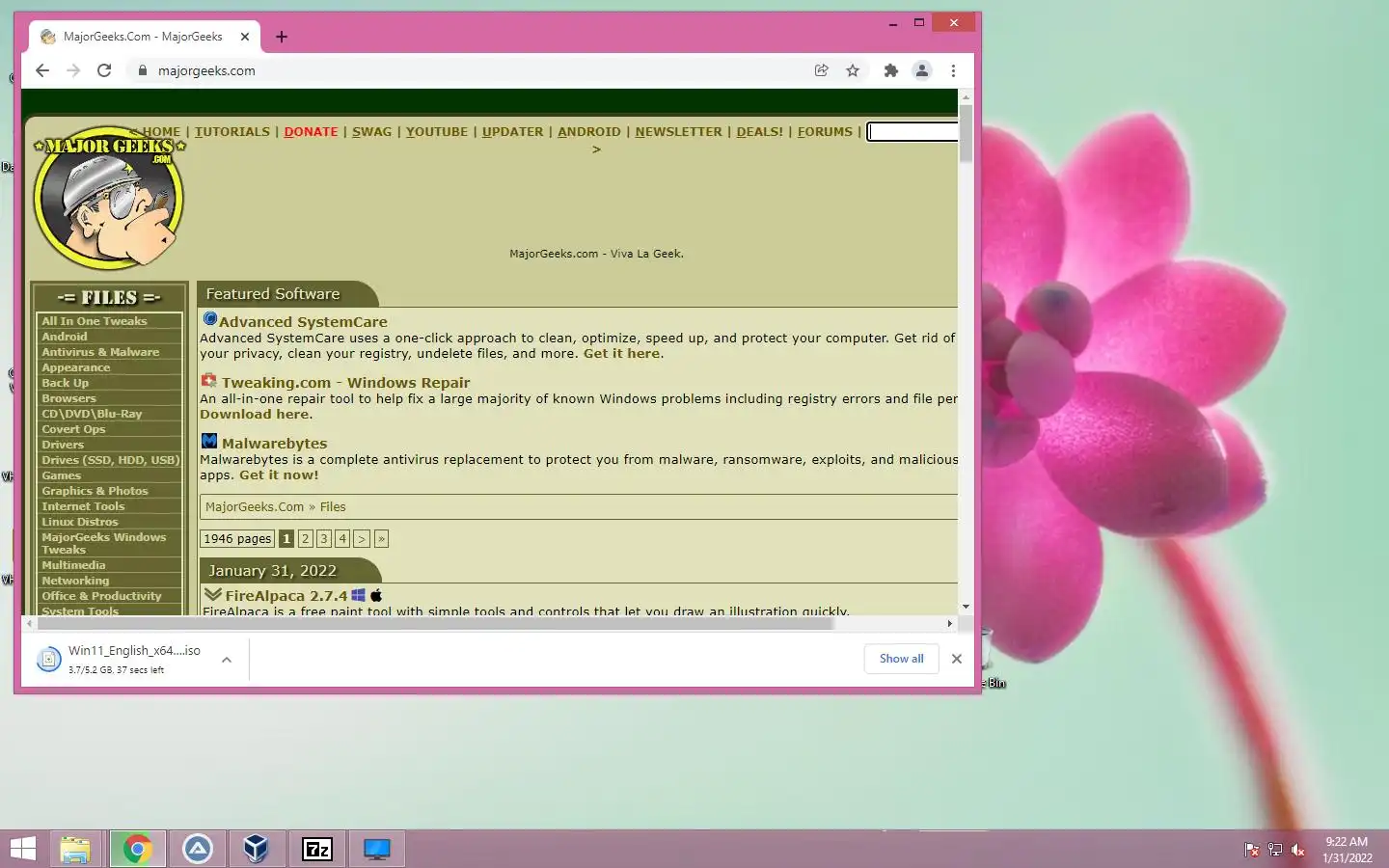This screenshot has height=868, width=1389.
Task: Open the UPDATER menu link
Action: coord(513,132)
